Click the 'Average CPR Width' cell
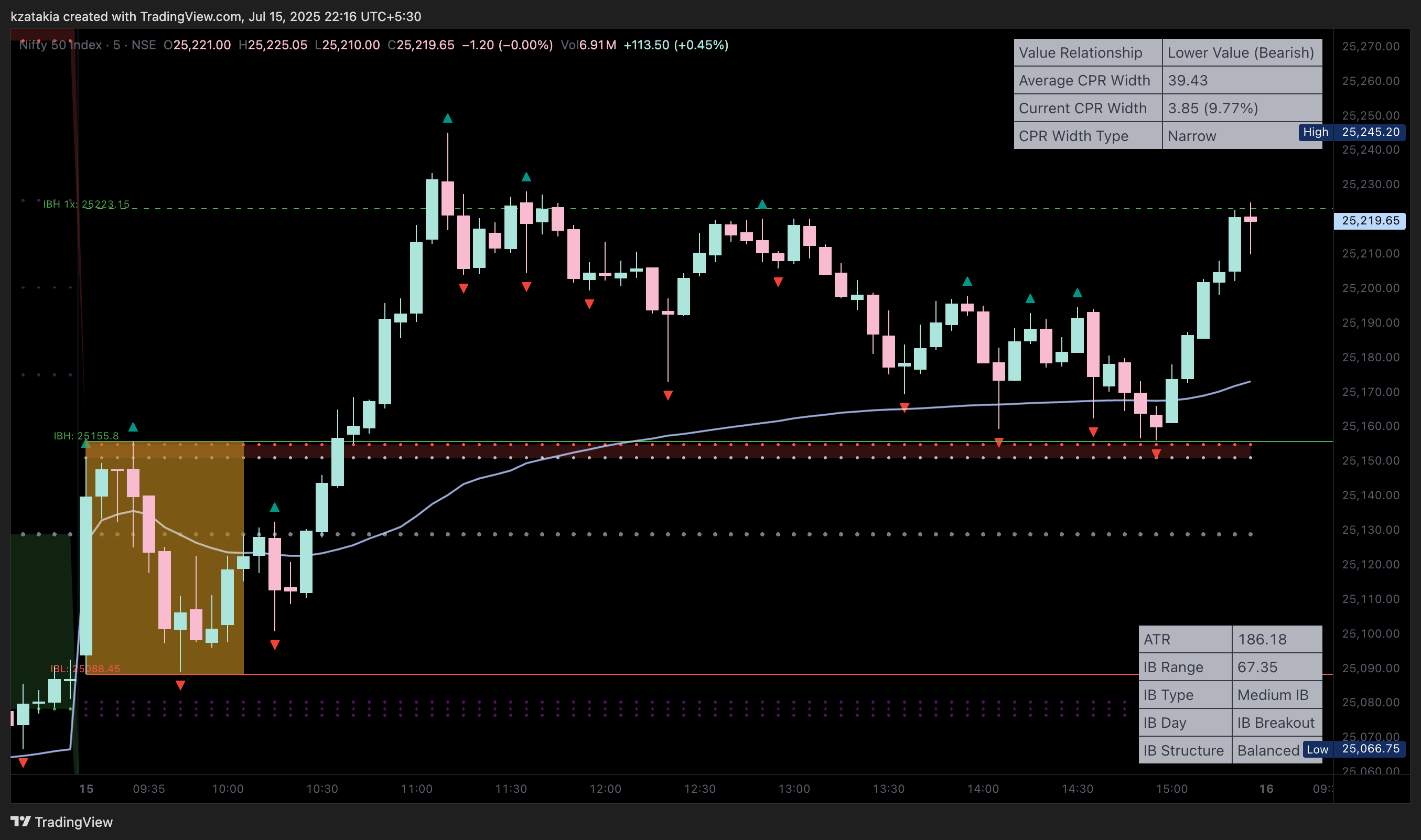1421x840 pixels. click(x=1088, y=80)
